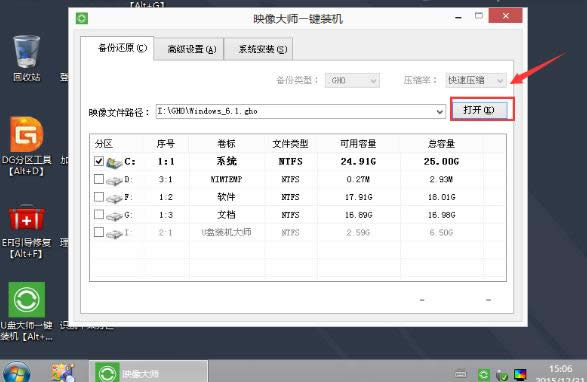Click the G: drive icon in partition list

coord(114,216)
